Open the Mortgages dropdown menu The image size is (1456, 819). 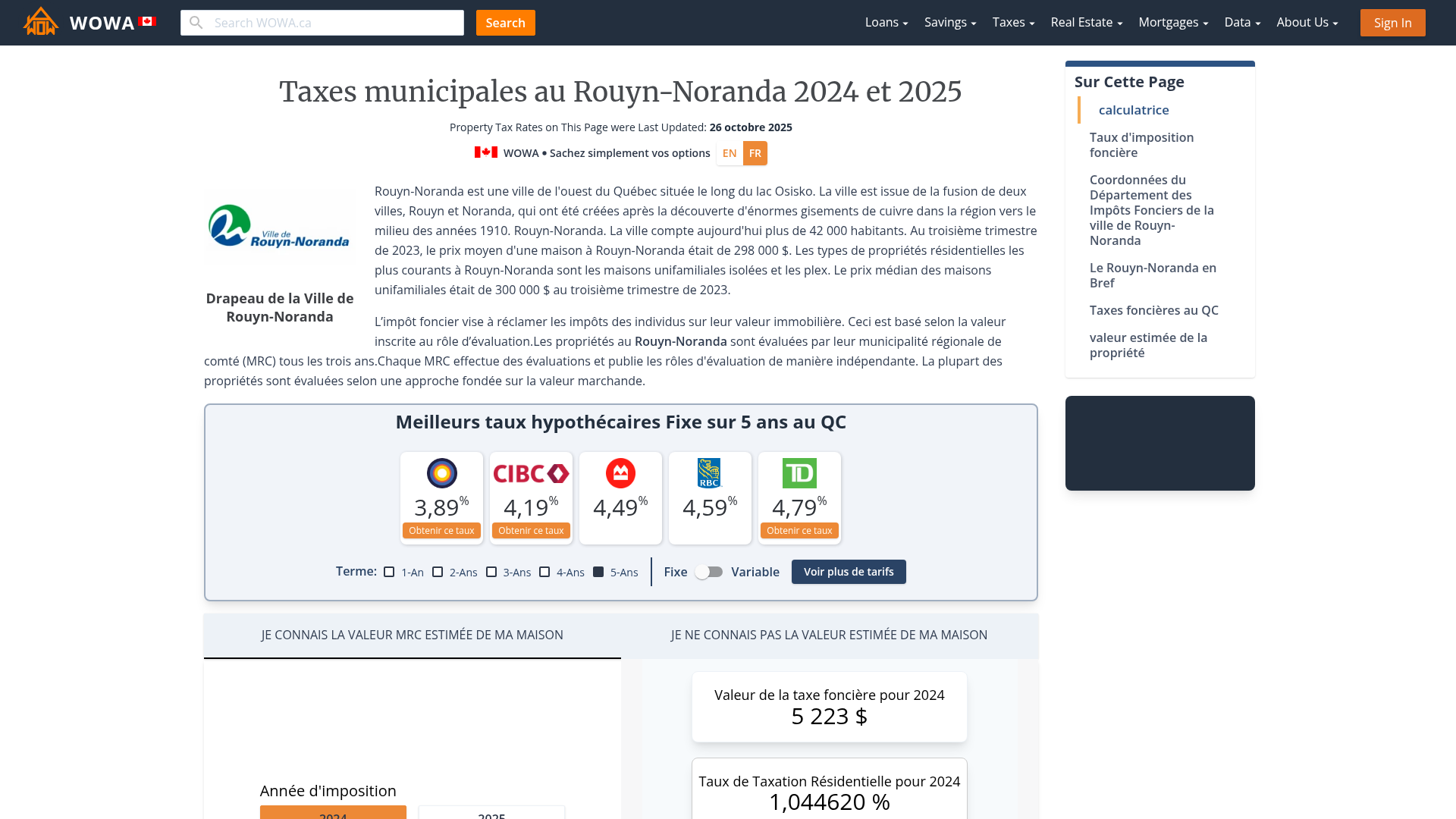tap(1172, 23)
